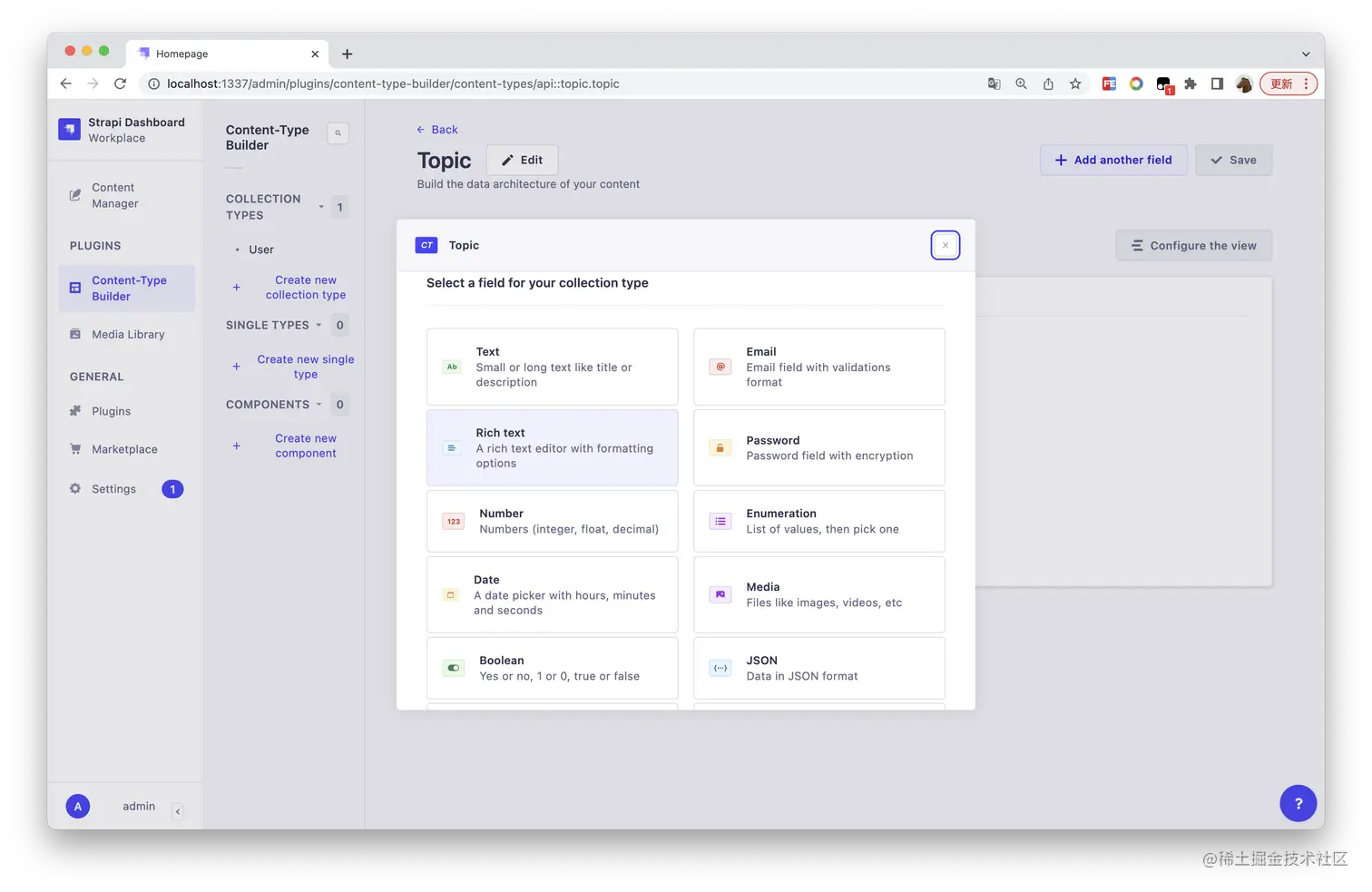Open the browser extensions puzzle icon
Screen dimensions: 1372x892
(x=1191, y=83)
